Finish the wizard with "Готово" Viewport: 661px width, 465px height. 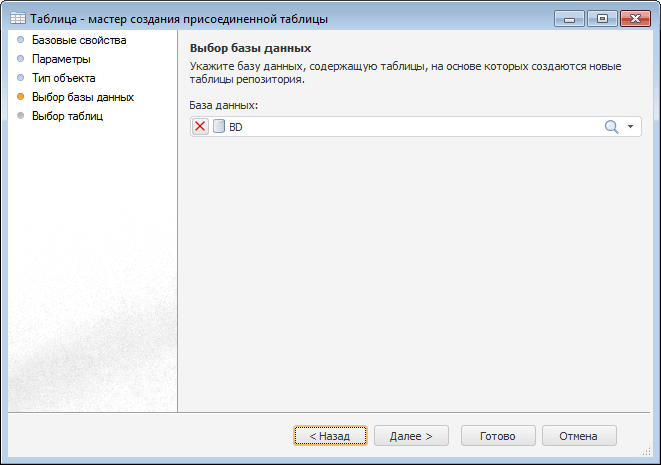[497, 436]
